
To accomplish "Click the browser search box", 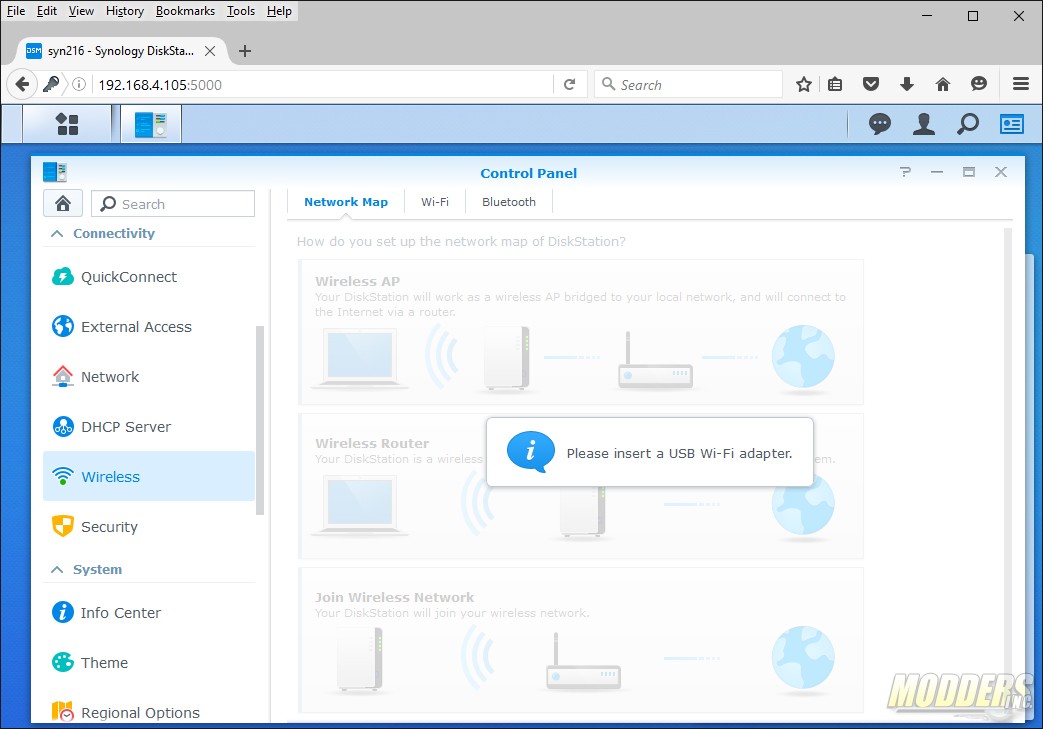I will point(688,84).
